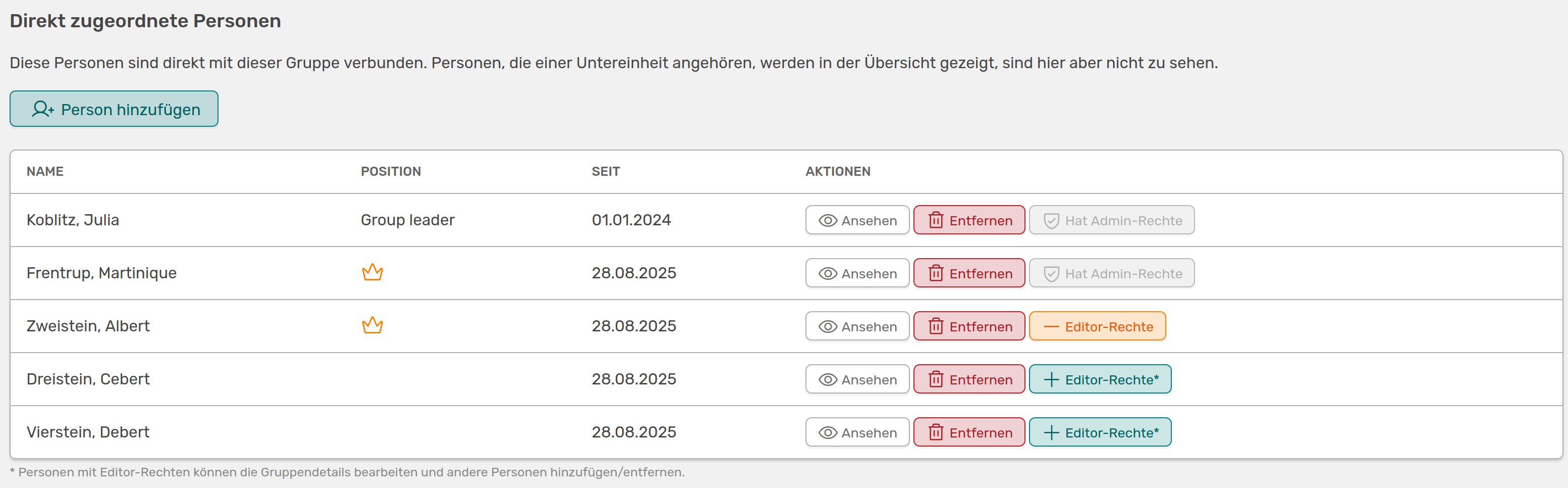This screenshot has height=488, width=1568.
Task: Click Hat Admin-Rechte for Koblitz, Julia
Action: tap(1111, 221)
